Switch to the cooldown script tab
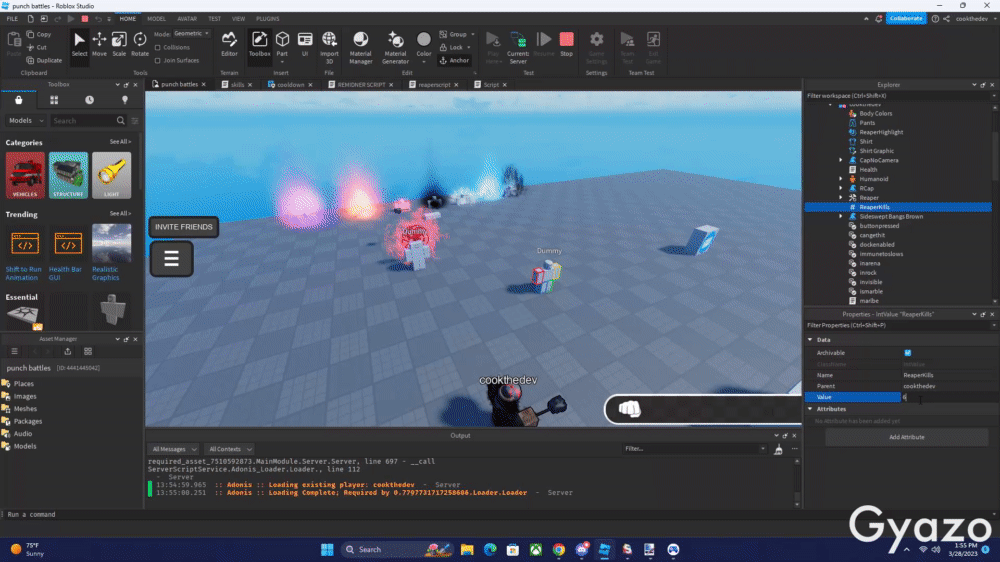Image resolution: width=1000 pixels, height=562 pixels. coord(290,85)
